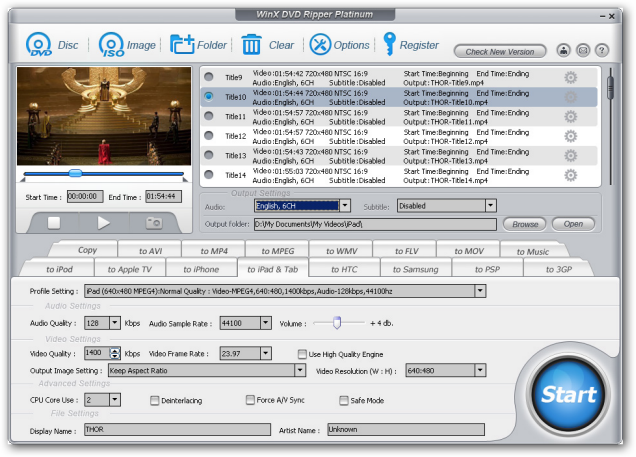Click Open output folder button
Image resolution: width=636 pixels, height=457 pixels.
pos(573,224)
